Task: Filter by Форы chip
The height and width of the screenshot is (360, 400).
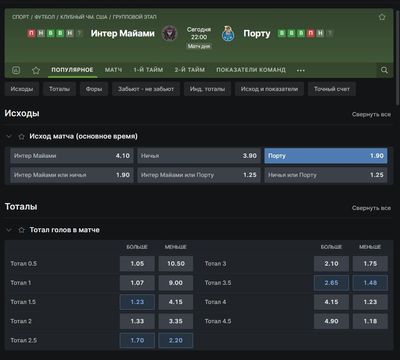Action: [x=94, y=89]
